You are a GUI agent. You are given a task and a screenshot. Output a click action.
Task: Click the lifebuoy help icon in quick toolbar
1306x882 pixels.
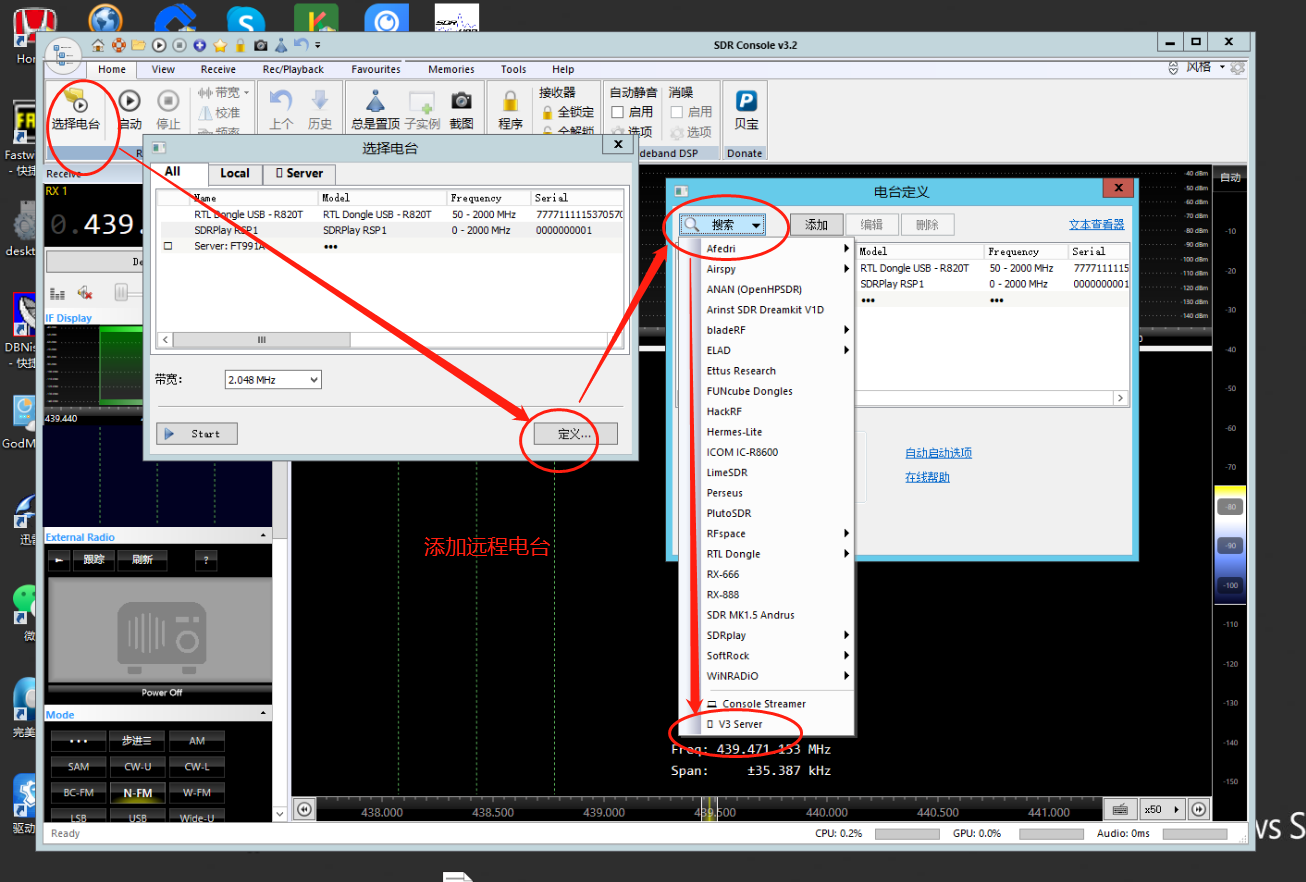coord(118,45)
